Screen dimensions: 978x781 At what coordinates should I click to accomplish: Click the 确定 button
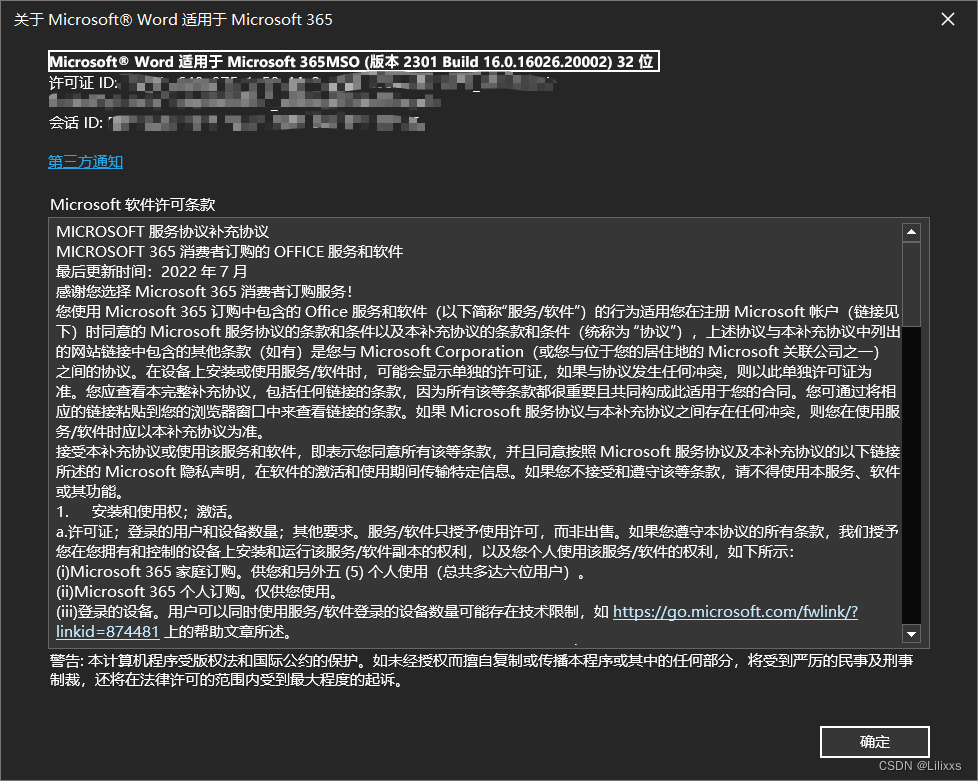[x=874, y=742]
